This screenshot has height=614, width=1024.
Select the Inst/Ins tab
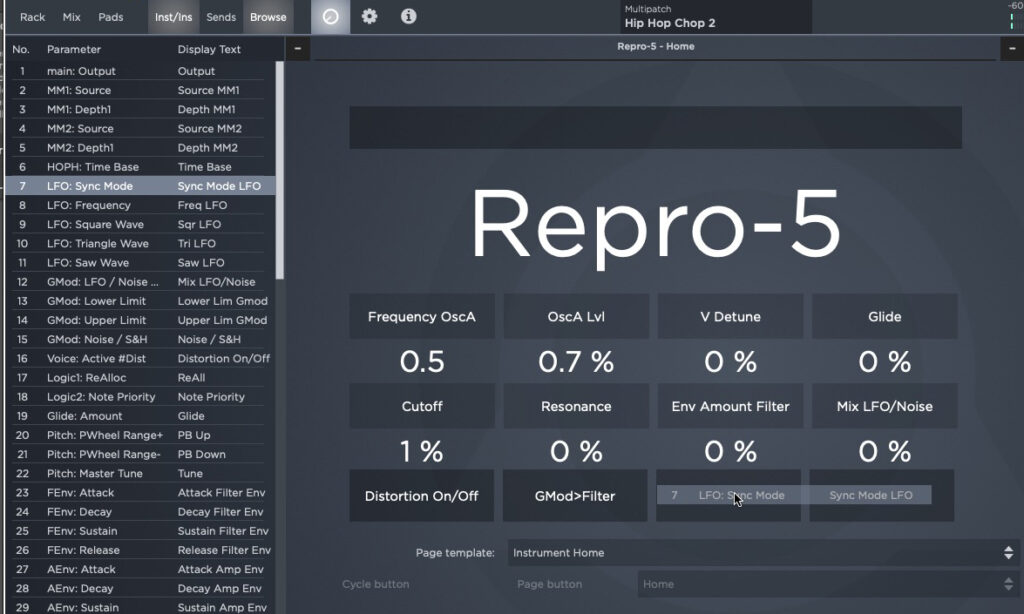tap(173, 17)
